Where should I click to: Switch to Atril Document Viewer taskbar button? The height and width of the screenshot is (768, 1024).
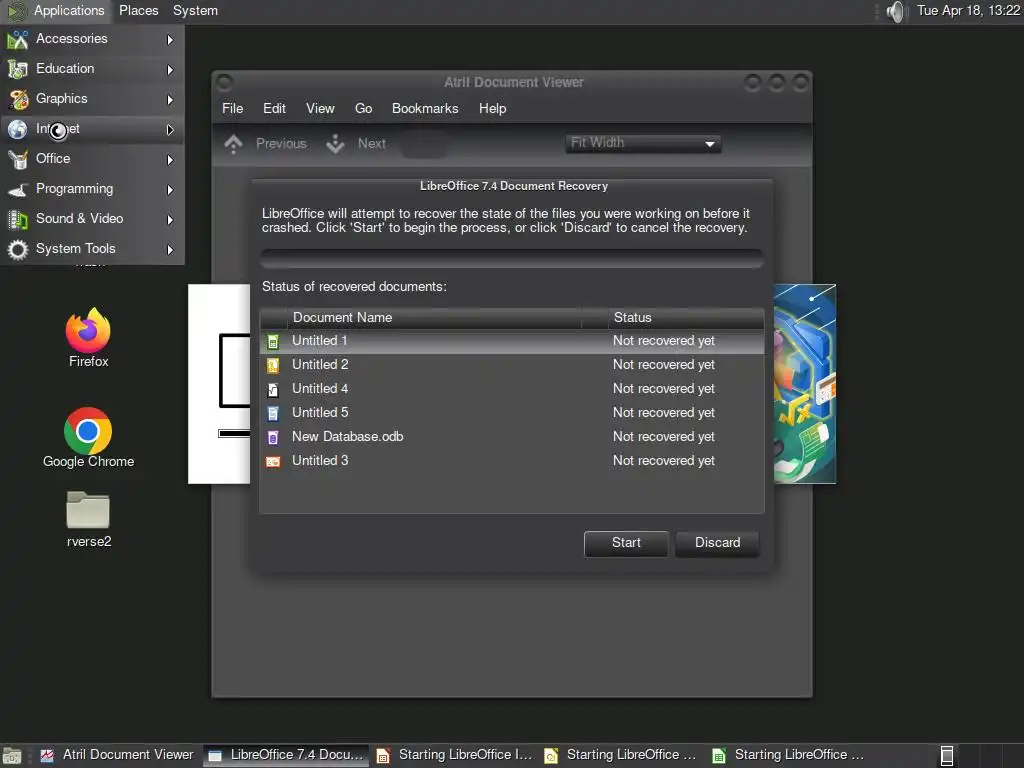[x=118, y=756]
